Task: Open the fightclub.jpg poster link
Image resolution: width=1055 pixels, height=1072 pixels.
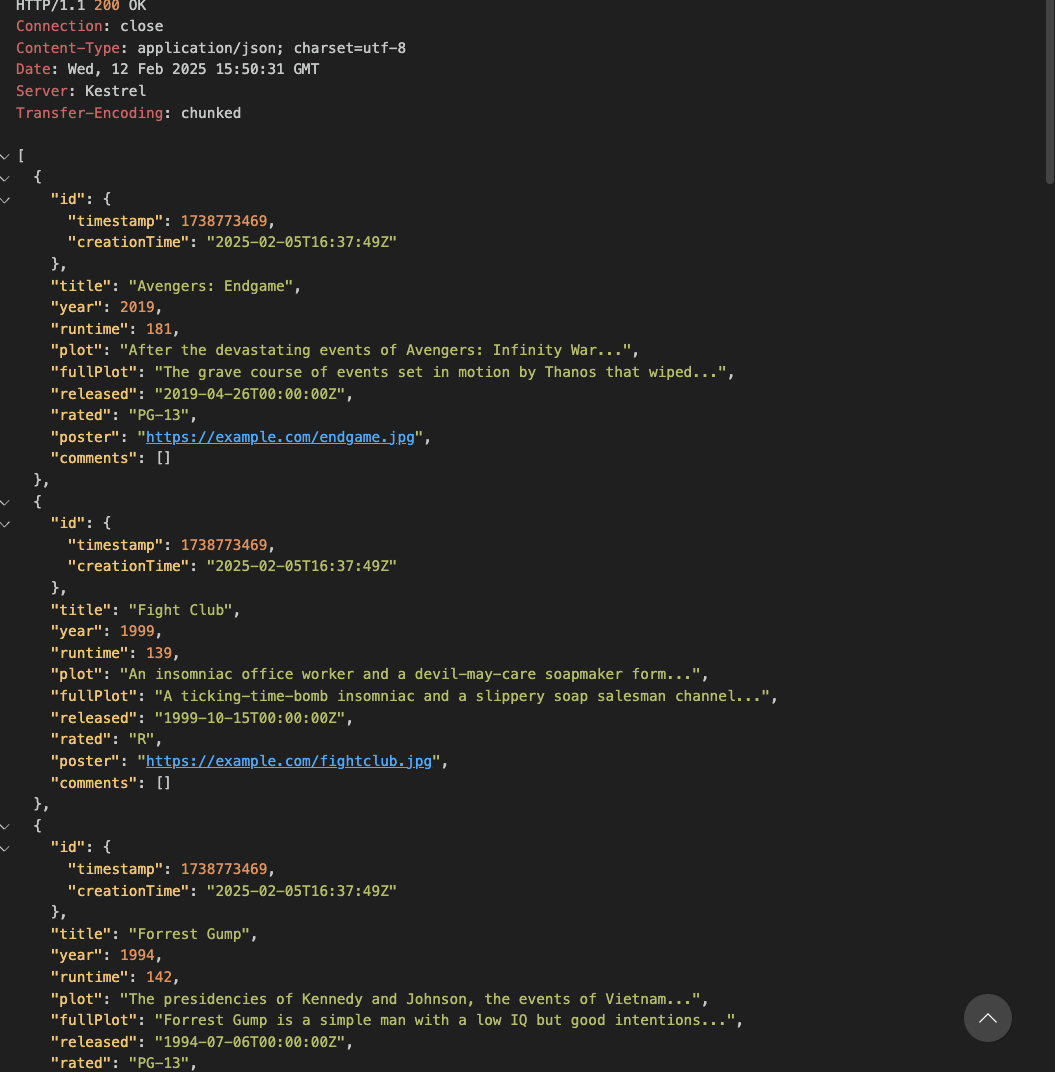Action: (289, 761)
